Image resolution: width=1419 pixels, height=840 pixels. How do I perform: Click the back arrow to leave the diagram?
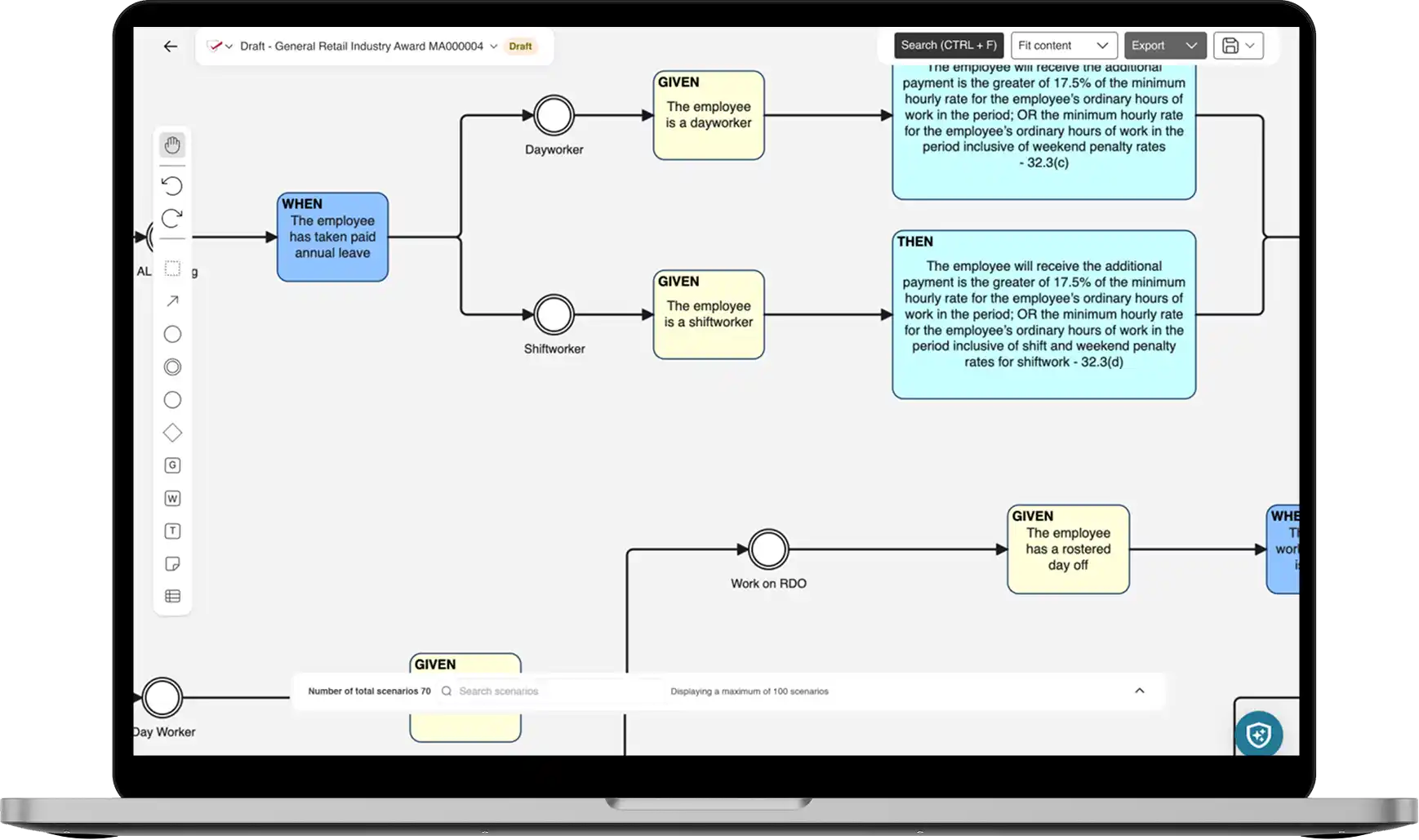point(170,46)
